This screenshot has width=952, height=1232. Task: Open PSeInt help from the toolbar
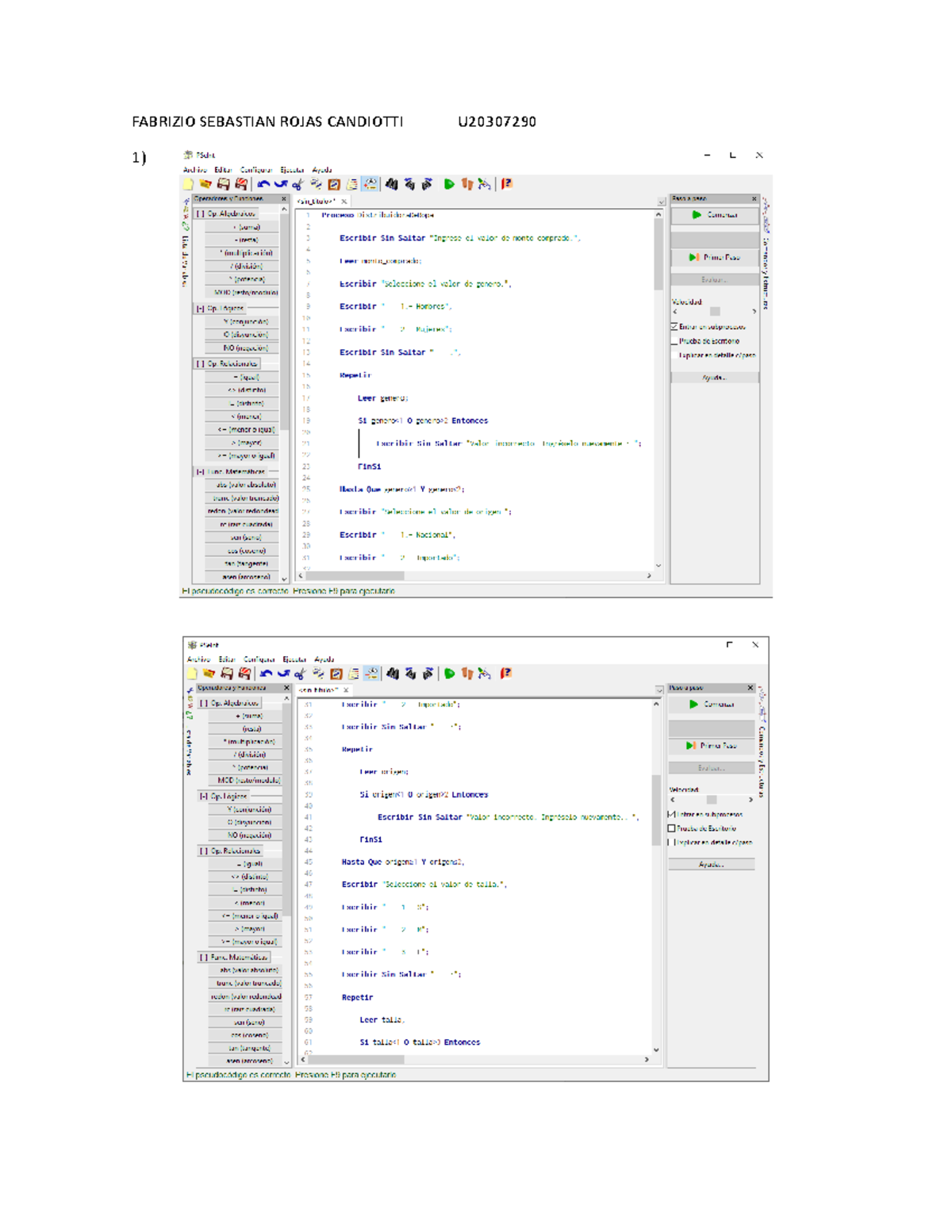505,184
